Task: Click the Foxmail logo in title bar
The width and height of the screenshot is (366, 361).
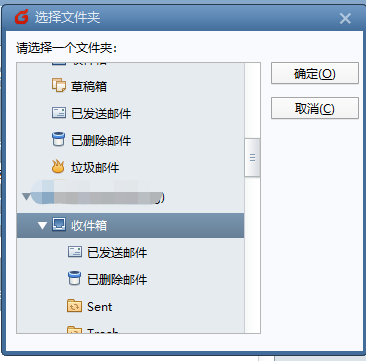Action: [x=22, y=17]
